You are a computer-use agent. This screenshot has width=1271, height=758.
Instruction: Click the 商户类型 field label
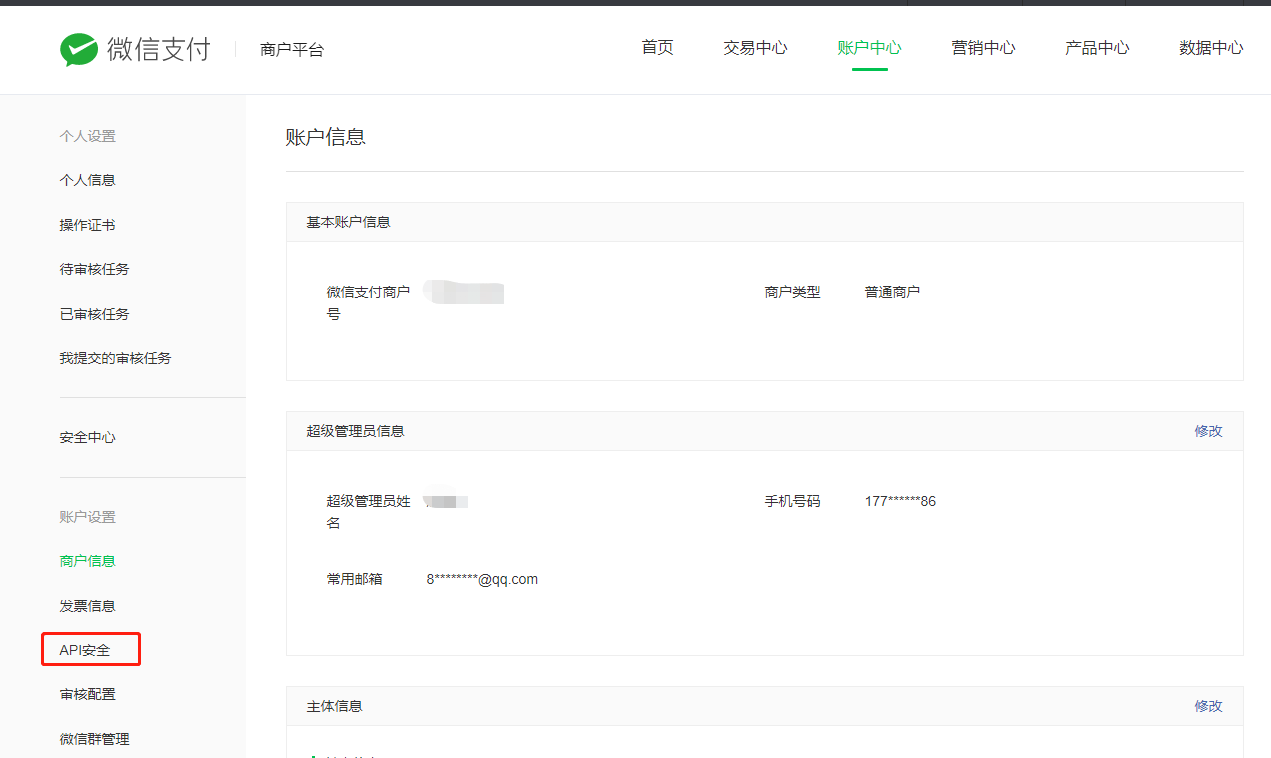pyautogui.click(x=792, y=292)
